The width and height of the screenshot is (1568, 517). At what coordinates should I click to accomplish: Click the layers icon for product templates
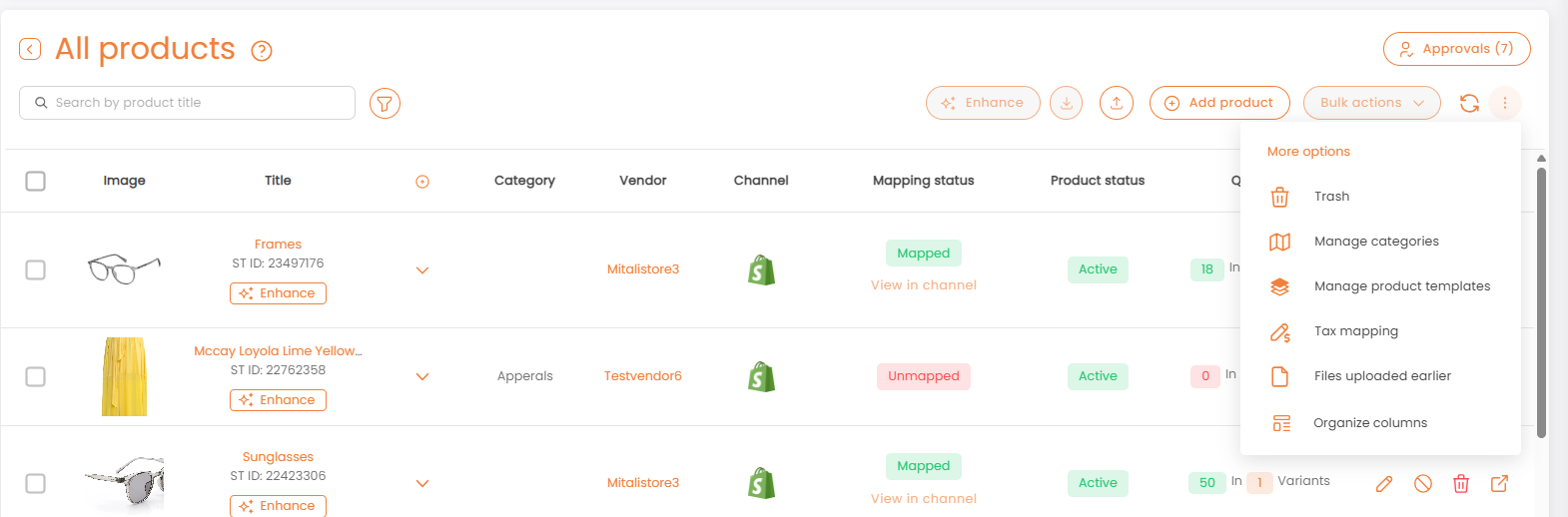point(1279,286)
